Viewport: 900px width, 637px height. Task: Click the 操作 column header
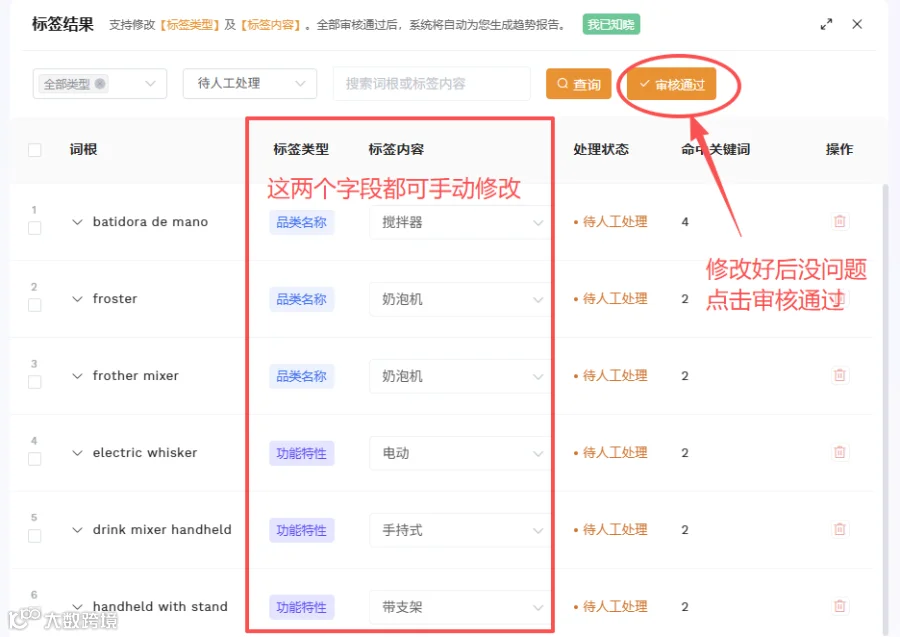point(839,149)
